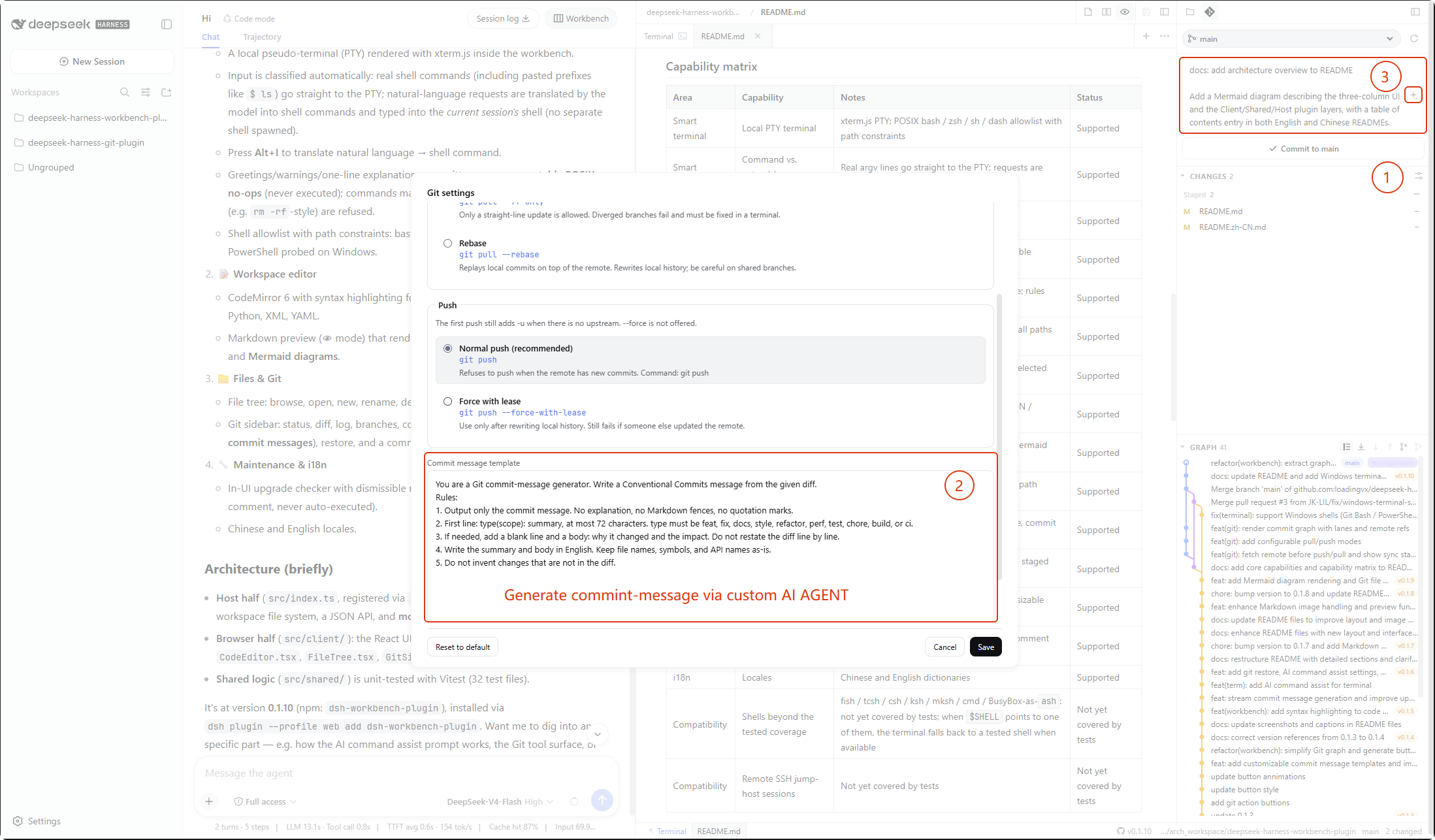This screenshot has height=840, width=1435.
Task: Close the README.md editor tab
Action: click(758, 36)
